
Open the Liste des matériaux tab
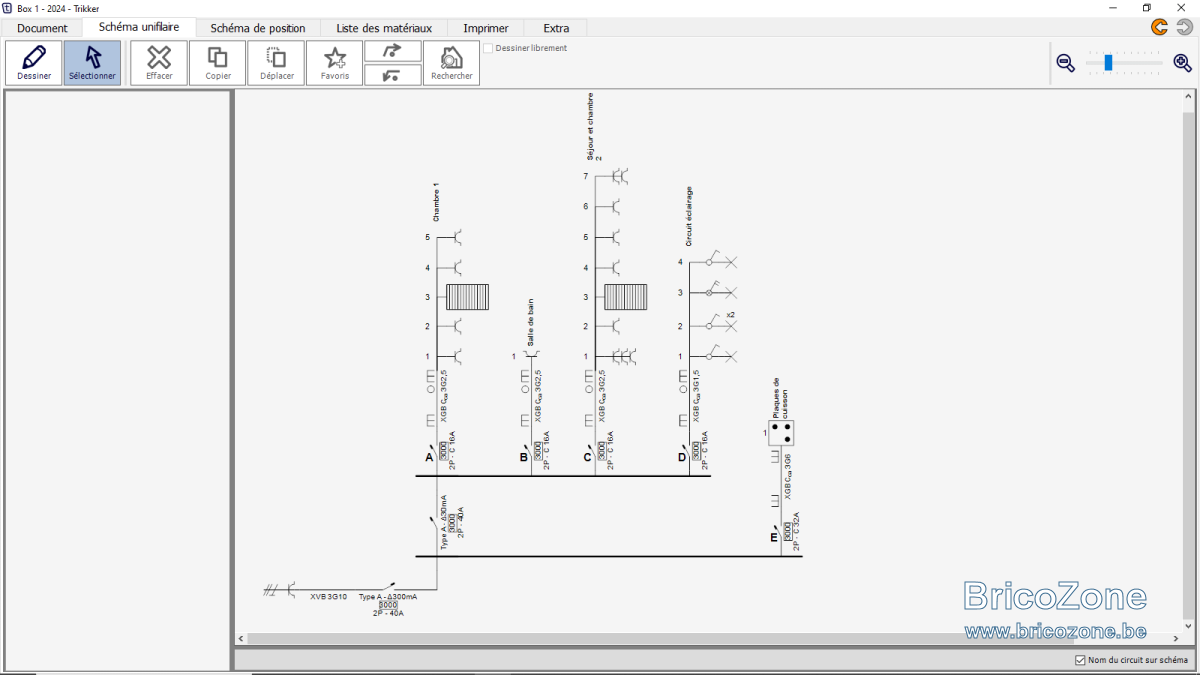[x=384, y=28]
